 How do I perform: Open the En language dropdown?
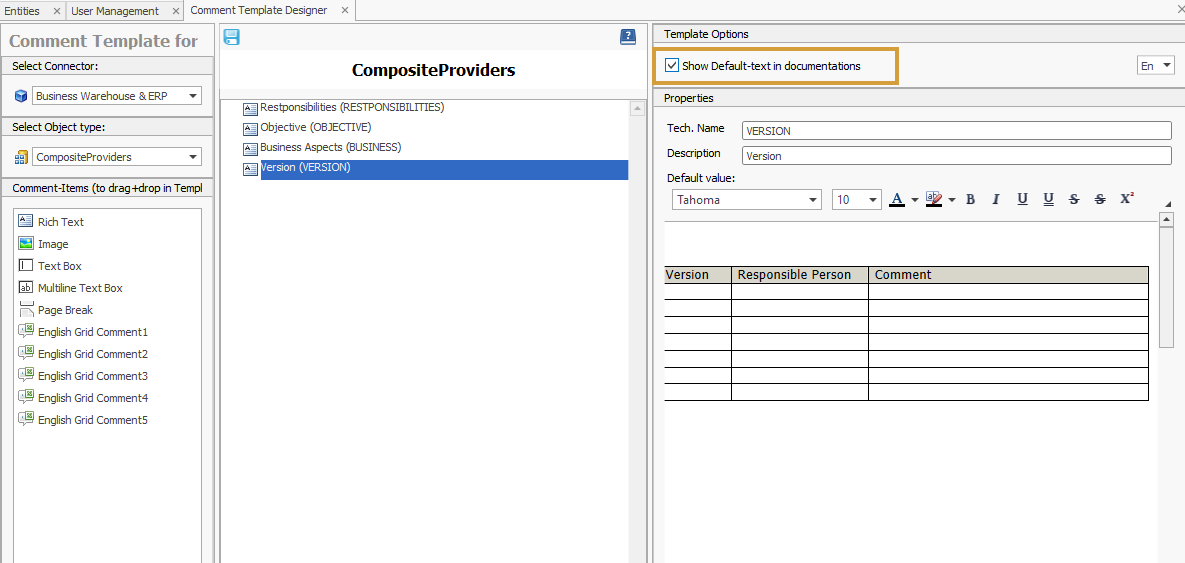(x=1167, y=66)
